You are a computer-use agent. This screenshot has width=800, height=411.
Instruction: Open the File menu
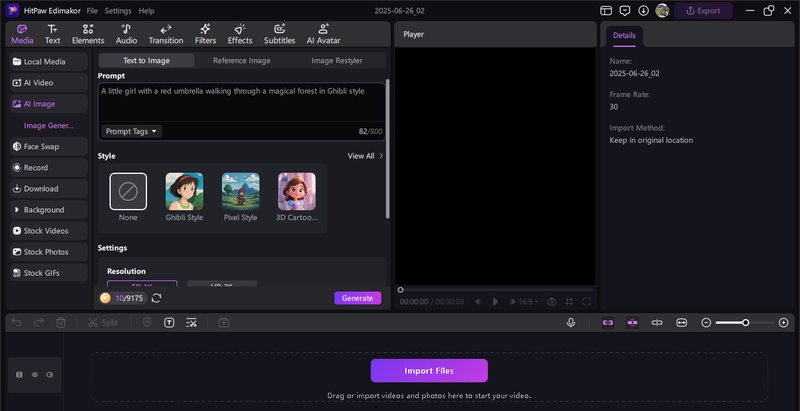[x=92, y=11]
